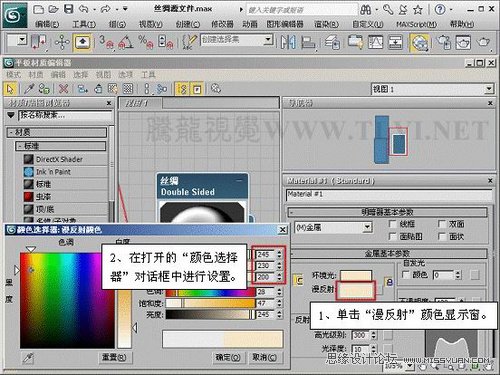Click the 取消(C) button in color selector
Viewport: 500px width, 375px height.
point(264,358)
